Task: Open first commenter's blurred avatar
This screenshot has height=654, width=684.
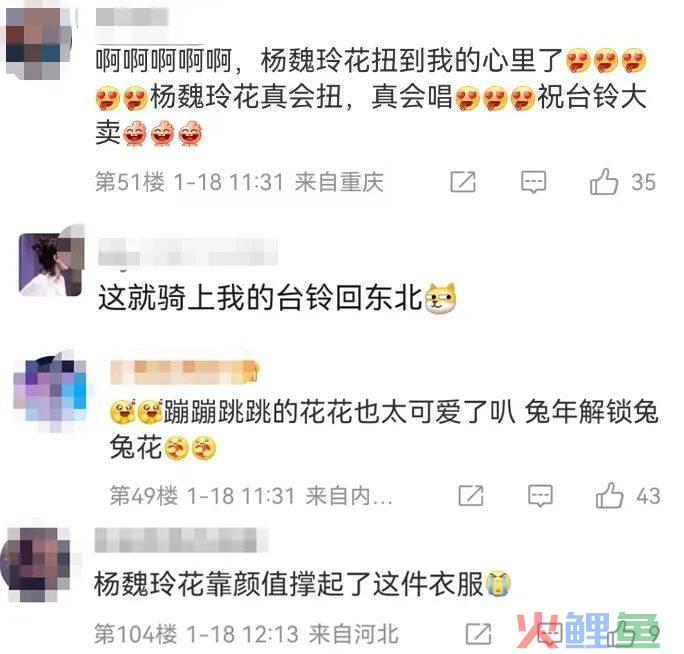Action: coord(39,43)
